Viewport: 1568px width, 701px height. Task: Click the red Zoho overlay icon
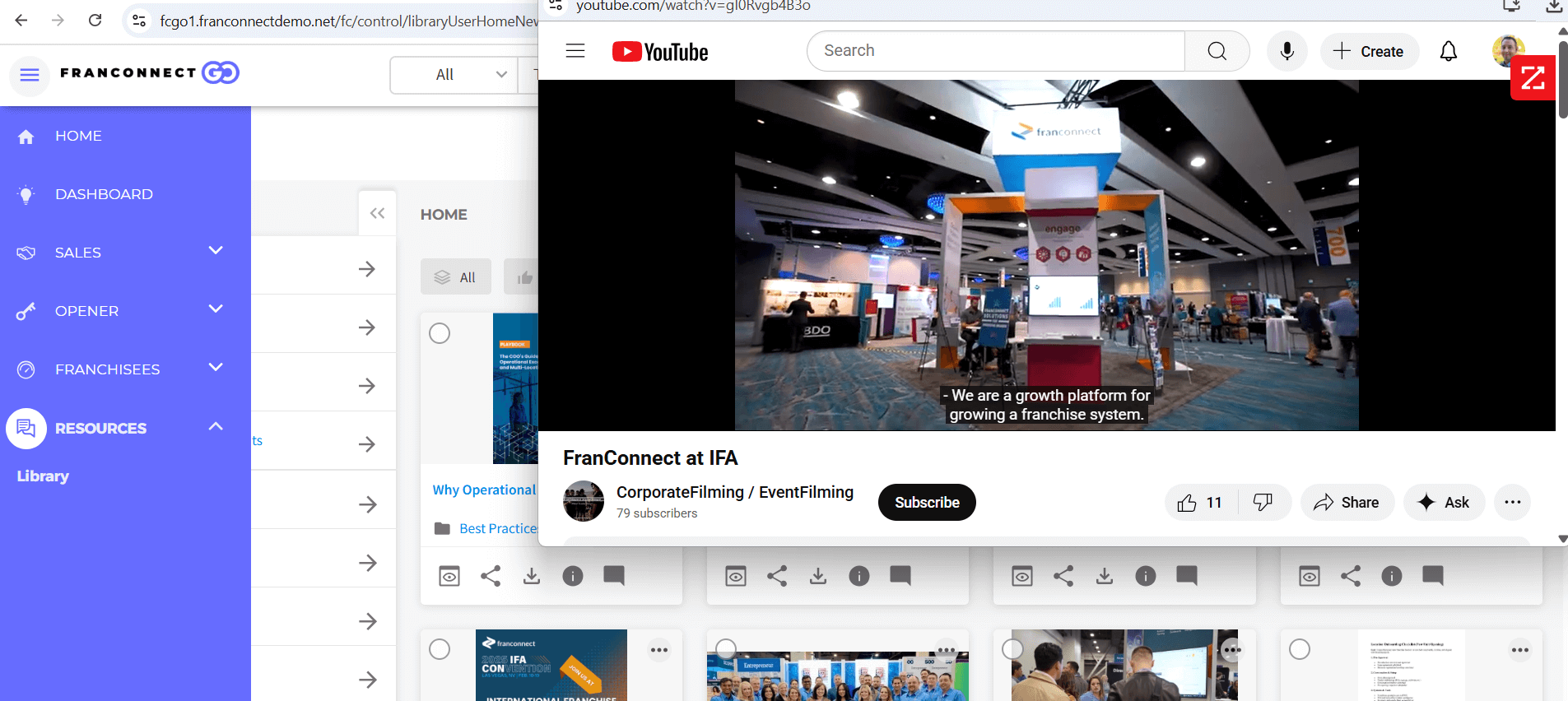[1533, 78]
